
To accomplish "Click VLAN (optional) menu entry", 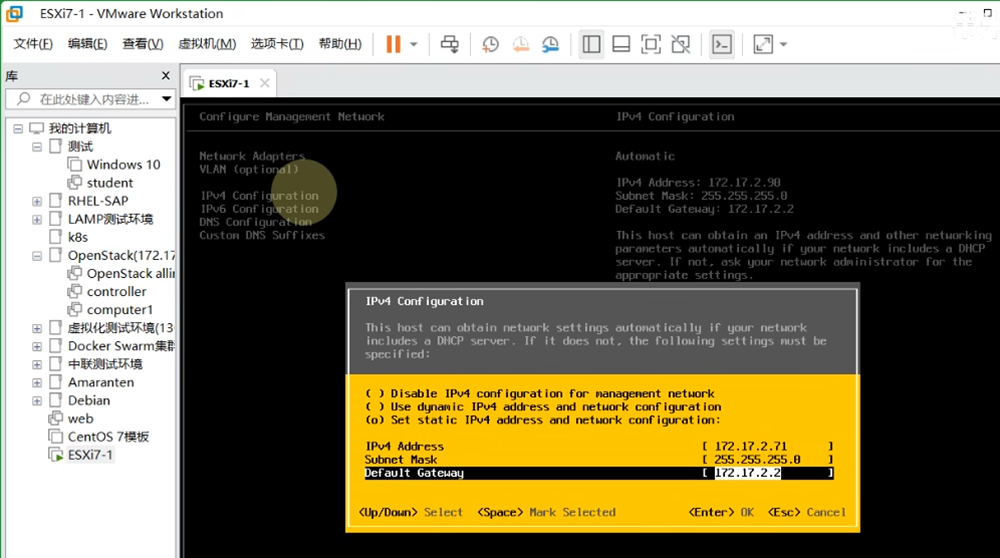I will (249, 170).
